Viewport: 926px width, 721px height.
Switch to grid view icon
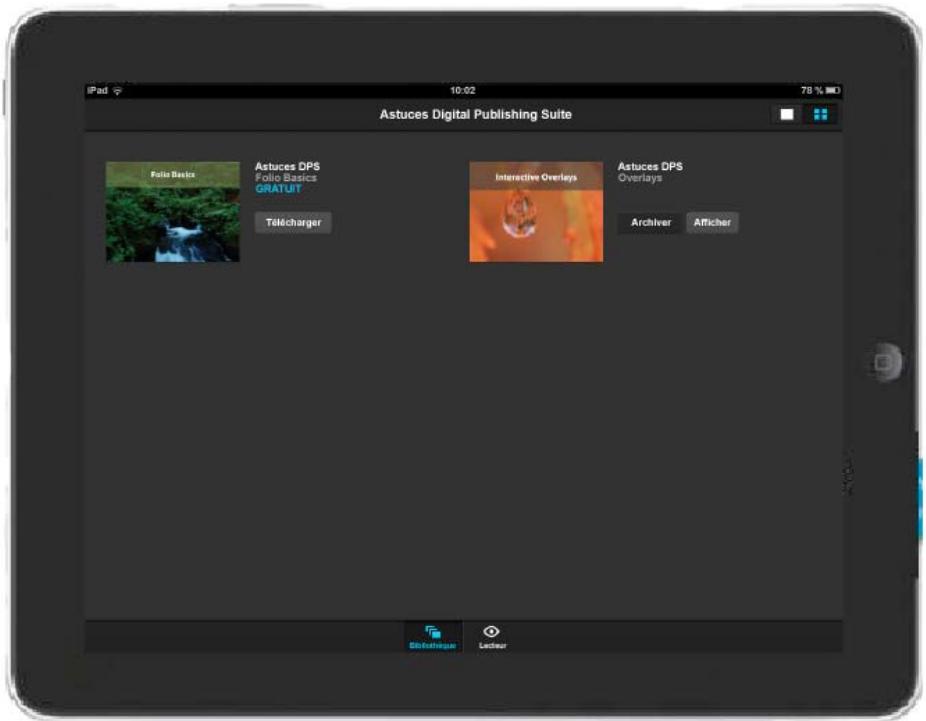click(820, 115)
